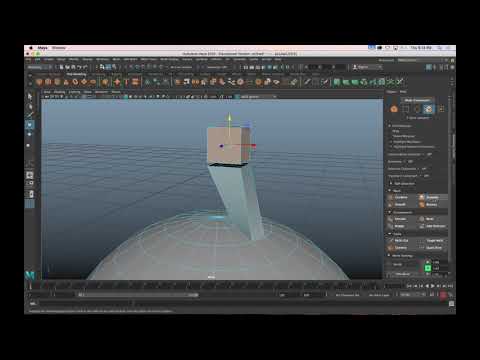Viewport: 480px width, 360px height.
Task: Activate the Multi-Cut tool
Action: (x=401, y=240)
